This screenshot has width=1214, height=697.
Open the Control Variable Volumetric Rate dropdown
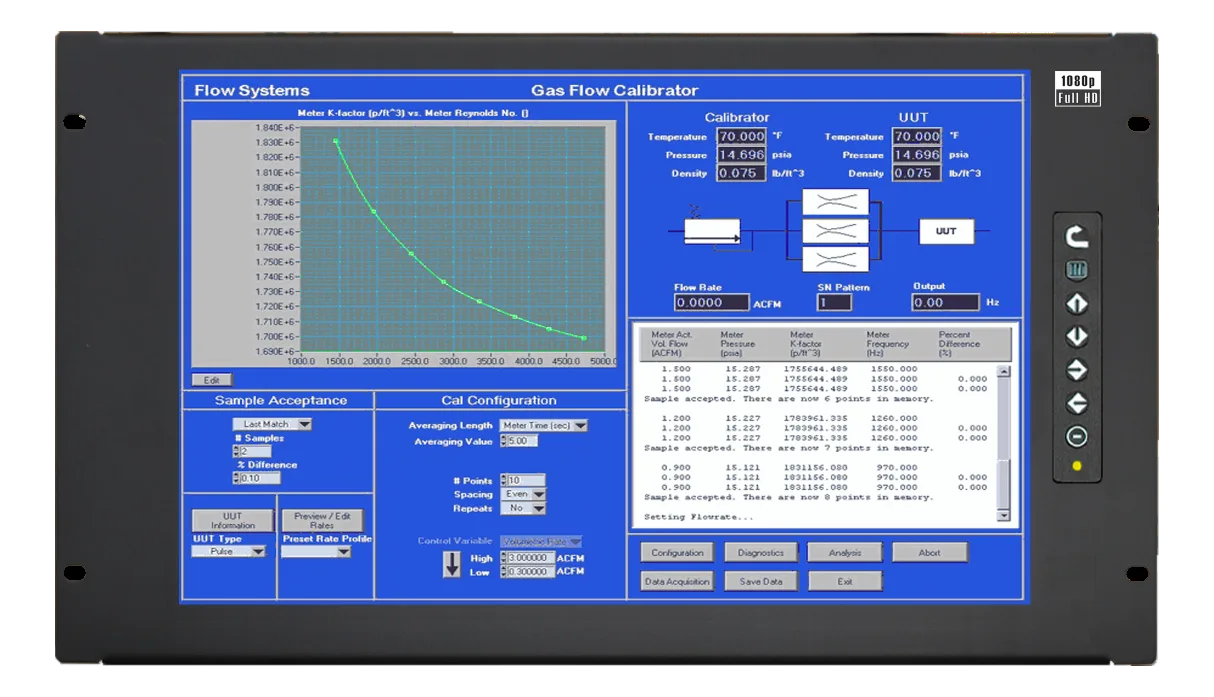pos(542,541)
